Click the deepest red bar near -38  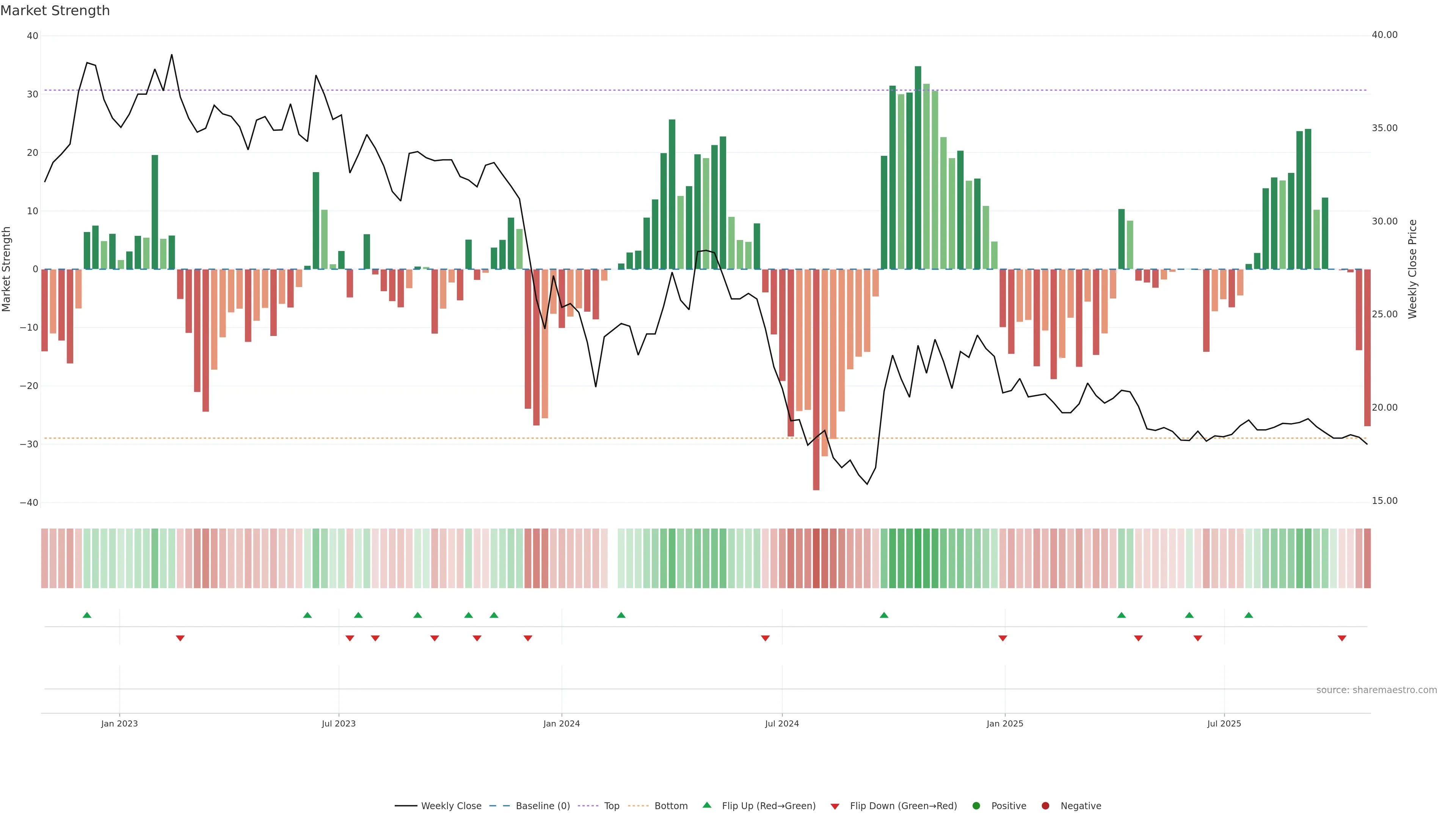click(x=816, y=379)
